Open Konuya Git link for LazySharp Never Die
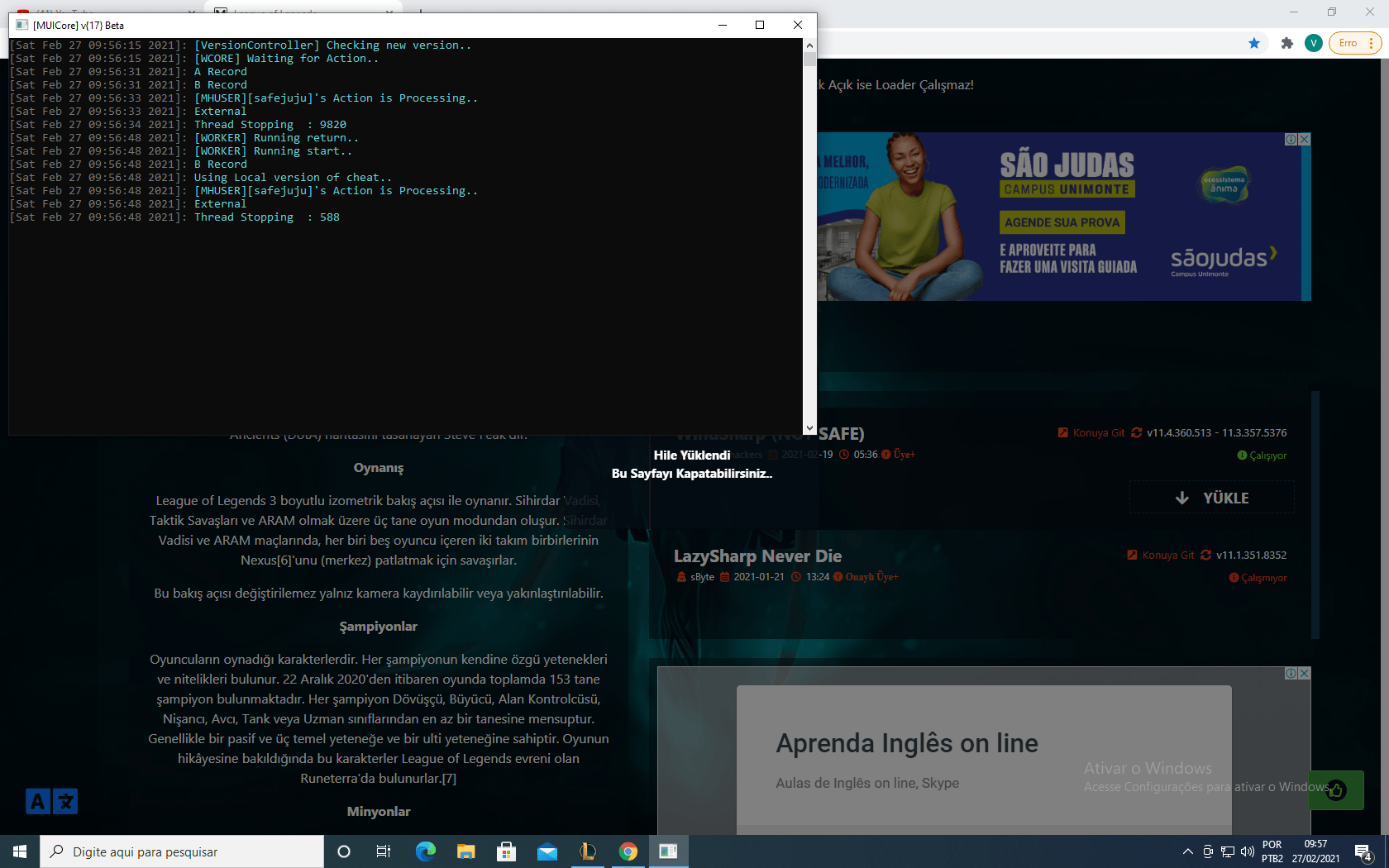The width and height of the screenshot is (1389, 868). (x=1161, y=555)
